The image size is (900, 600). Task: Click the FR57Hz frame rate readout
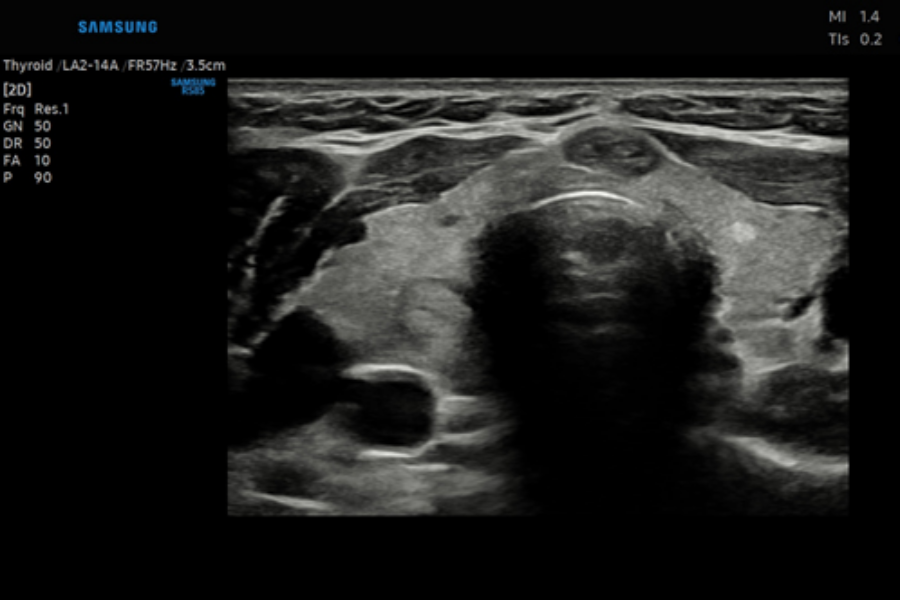tap(153, 65)
